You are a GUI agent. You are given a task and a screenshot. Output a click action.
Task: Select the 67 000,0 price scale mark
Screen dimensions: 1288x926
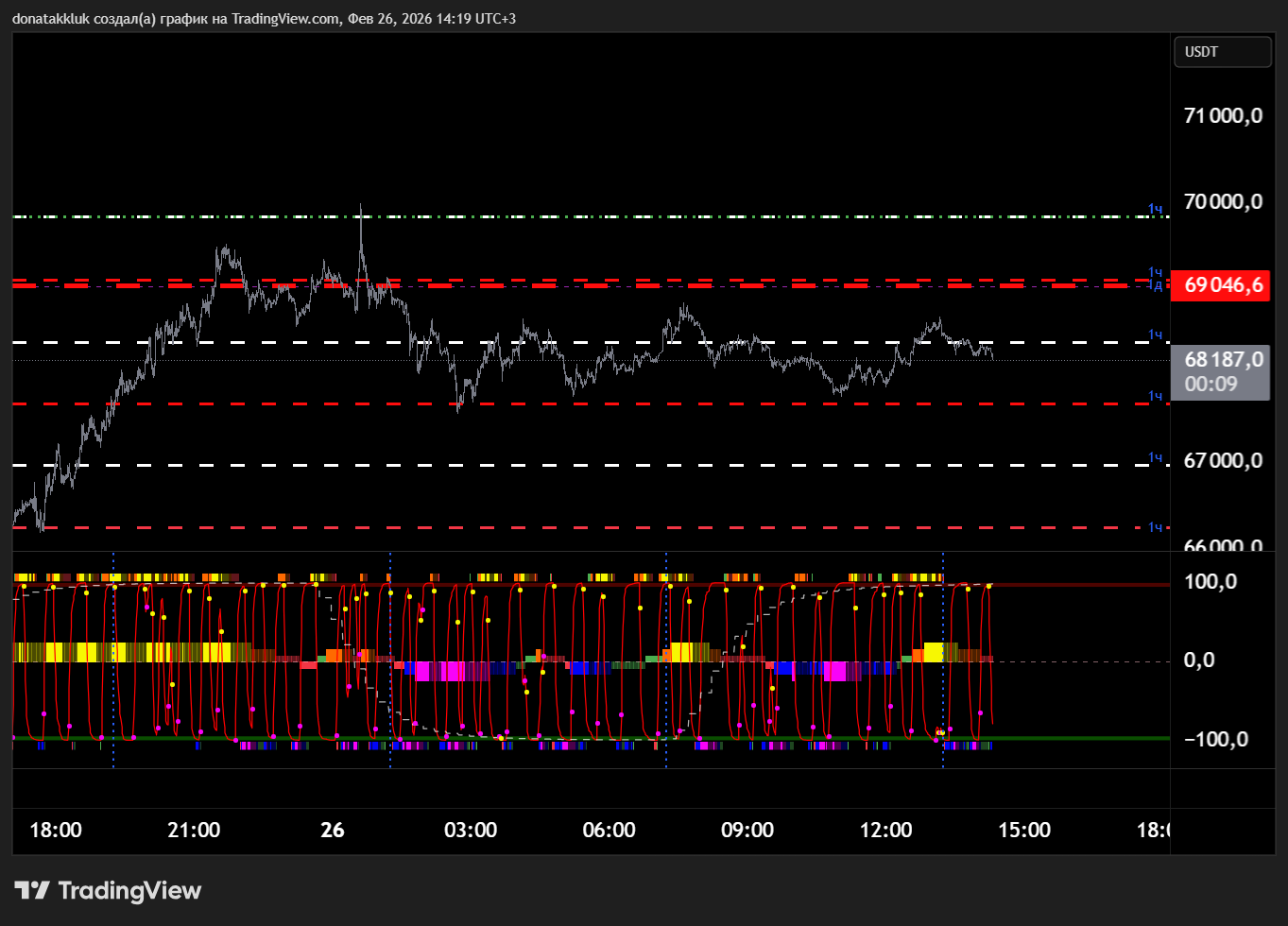pyautogui.click(x=1222, y=460)
